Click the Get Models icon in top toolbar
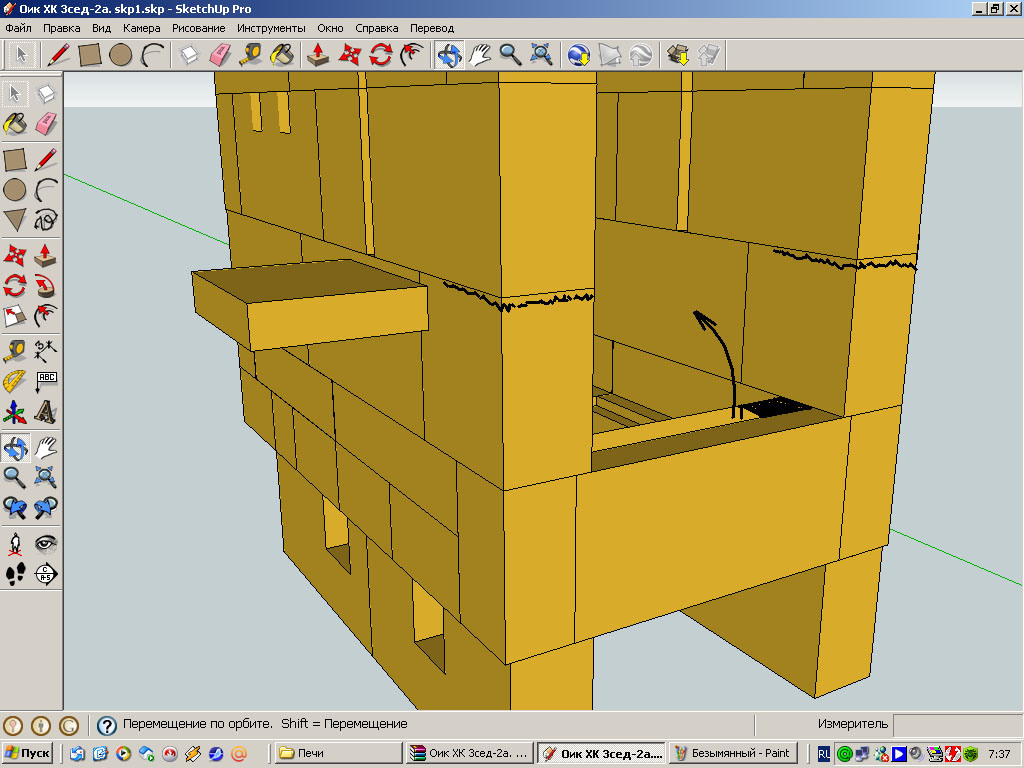The height and width of the screenshot is (768, 1024). click(679, 54)
